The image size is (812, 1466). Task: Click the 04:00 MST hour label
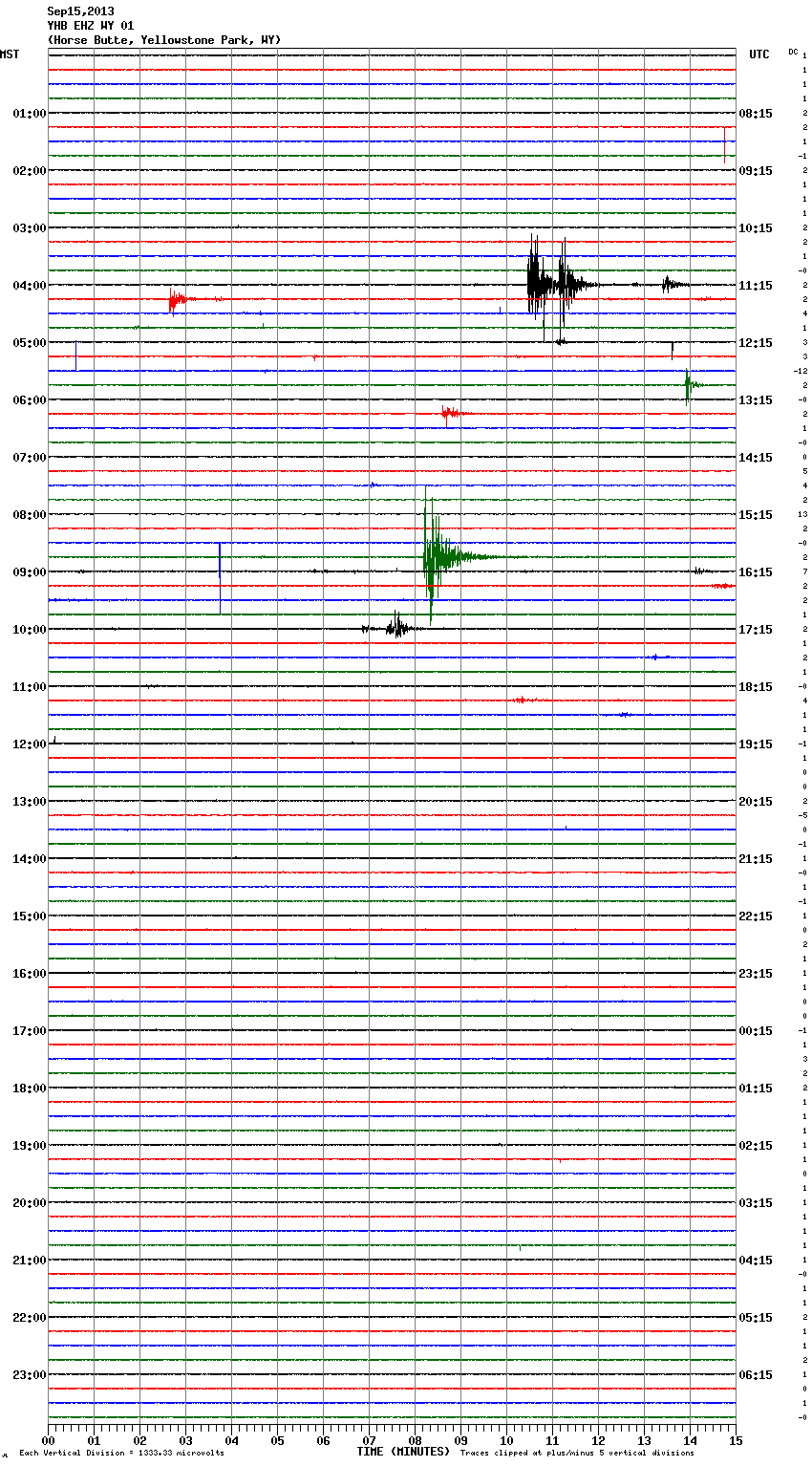click(29, 285)
